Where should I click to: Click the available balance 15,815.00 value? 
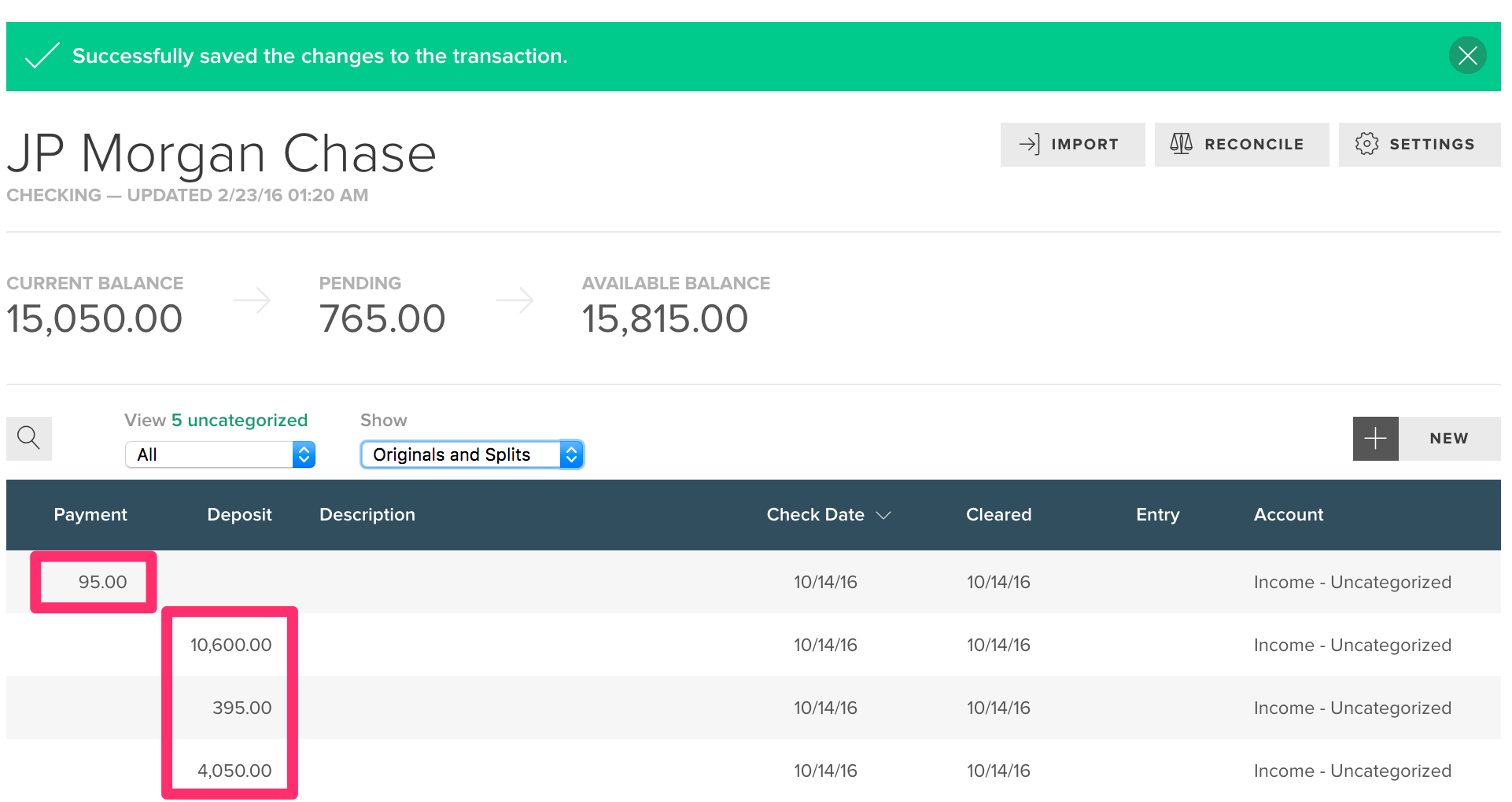pyautogui.click(x=665, y=319)
